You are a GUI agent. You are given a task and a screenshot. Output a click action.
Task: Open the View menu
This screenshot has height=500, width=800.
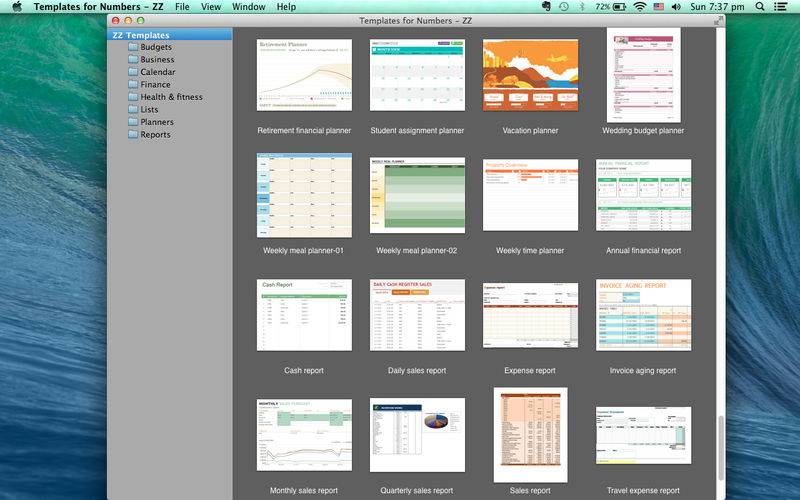(x=211, y=7)
